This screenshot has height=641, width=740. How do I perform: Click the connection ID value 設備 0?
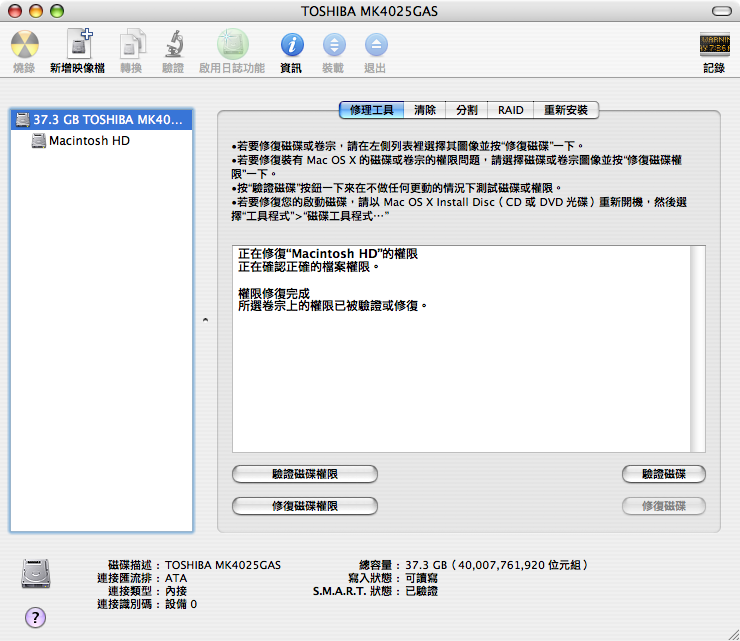pos(181,604)
